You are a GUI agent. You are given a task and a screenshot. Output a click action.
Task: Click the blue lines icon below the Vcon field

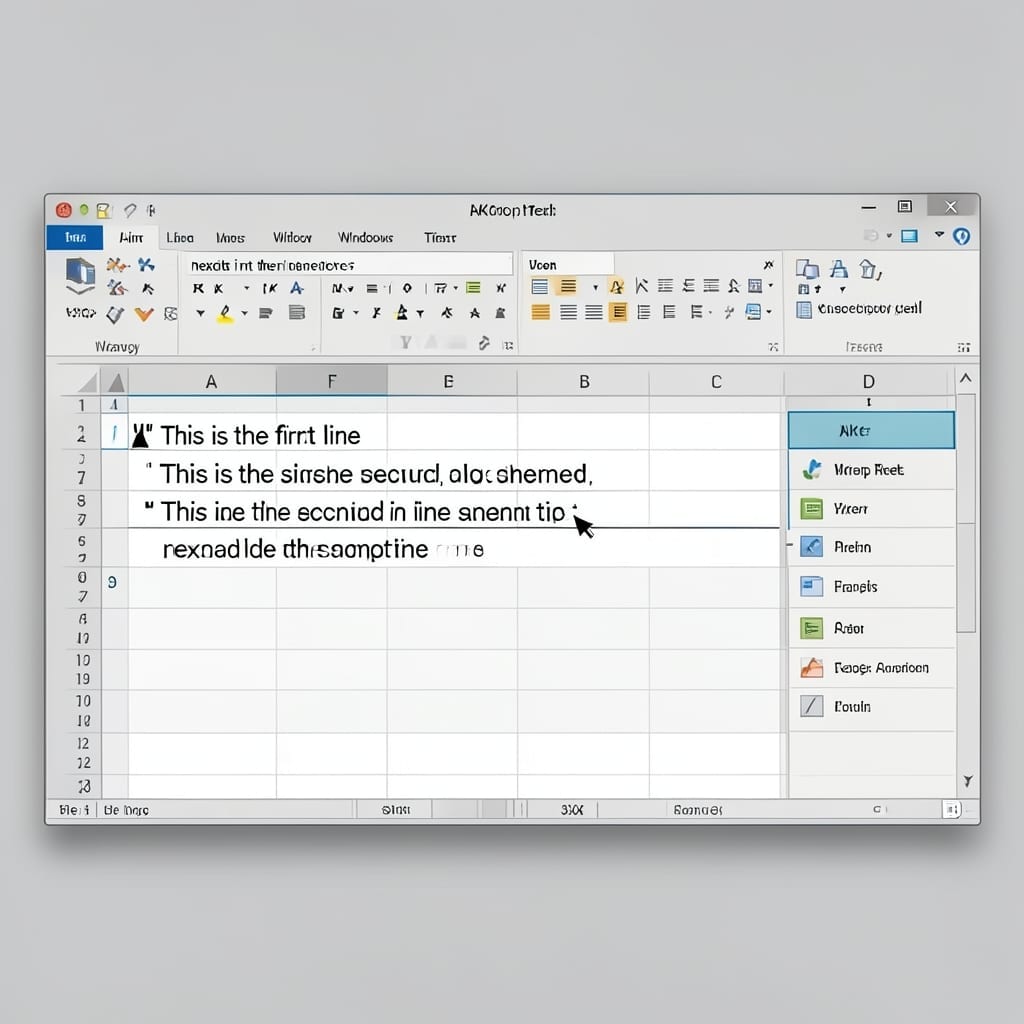click(x=539, y=287)
